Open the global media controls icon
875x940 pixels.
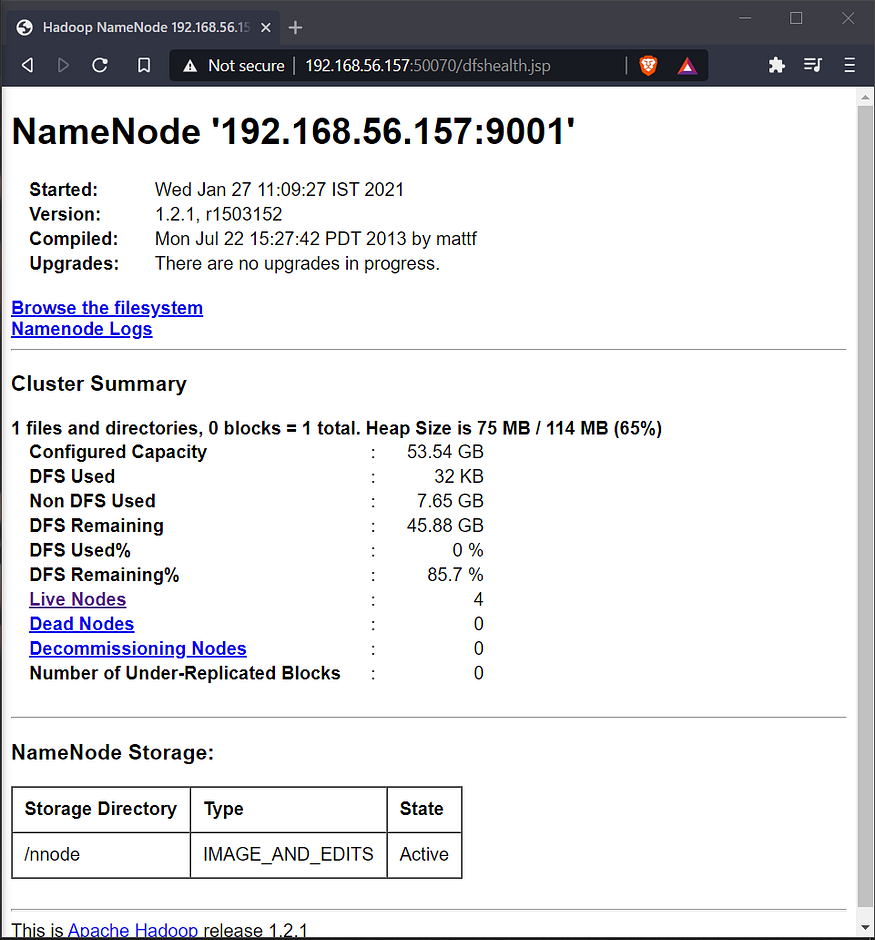813,65
